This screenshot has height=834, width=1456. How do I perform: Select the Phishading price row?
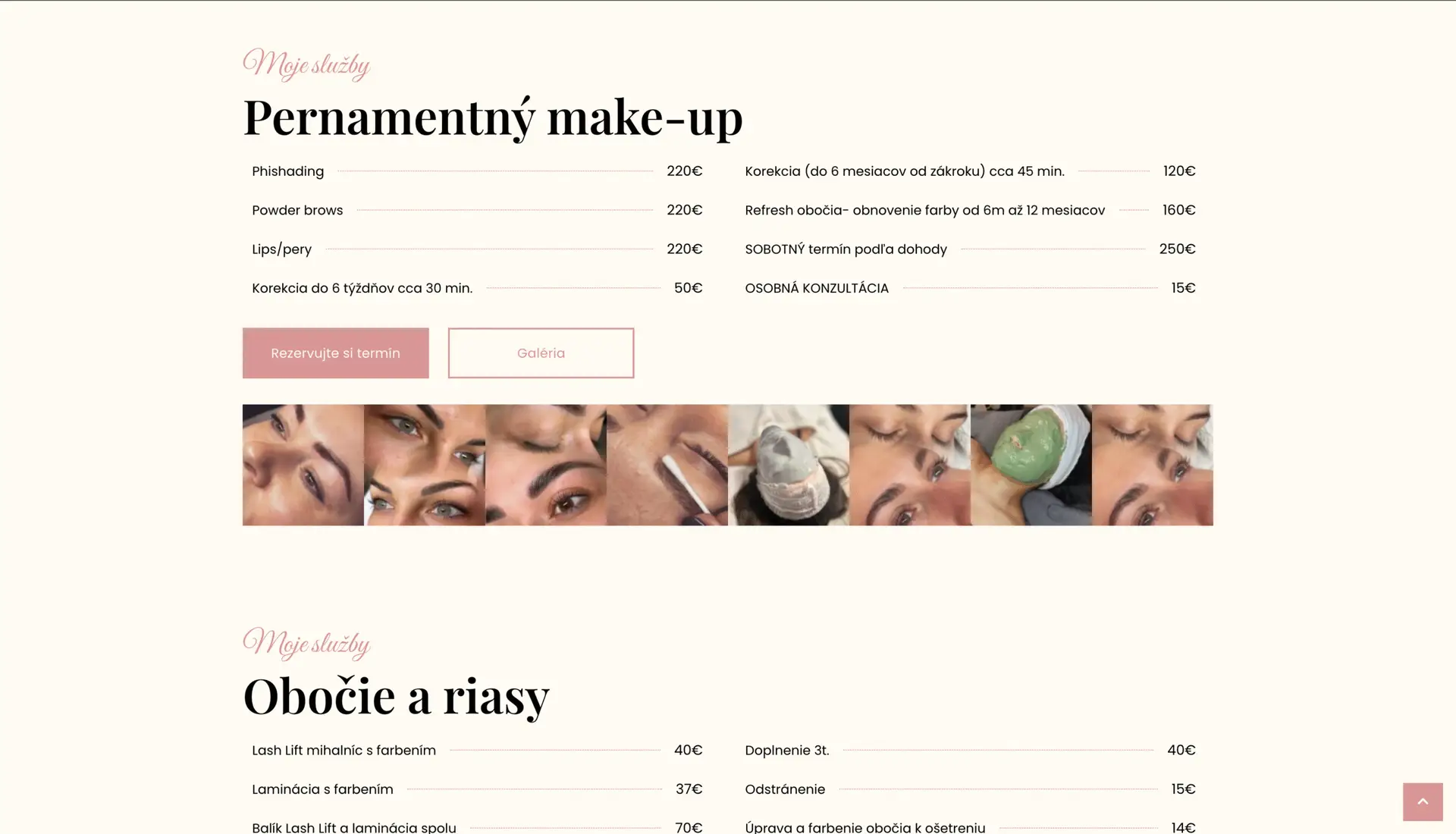point(477,171)
